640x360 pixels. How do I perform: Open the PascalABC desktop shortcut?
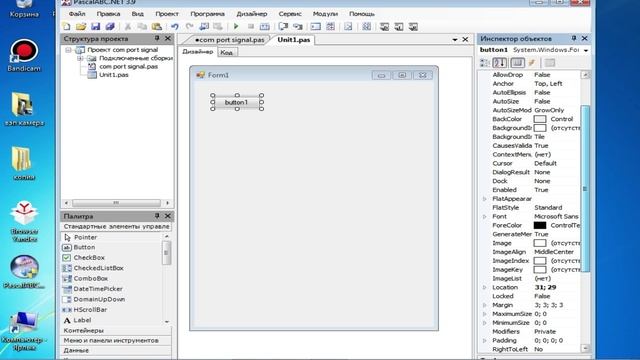coord(24,271)
